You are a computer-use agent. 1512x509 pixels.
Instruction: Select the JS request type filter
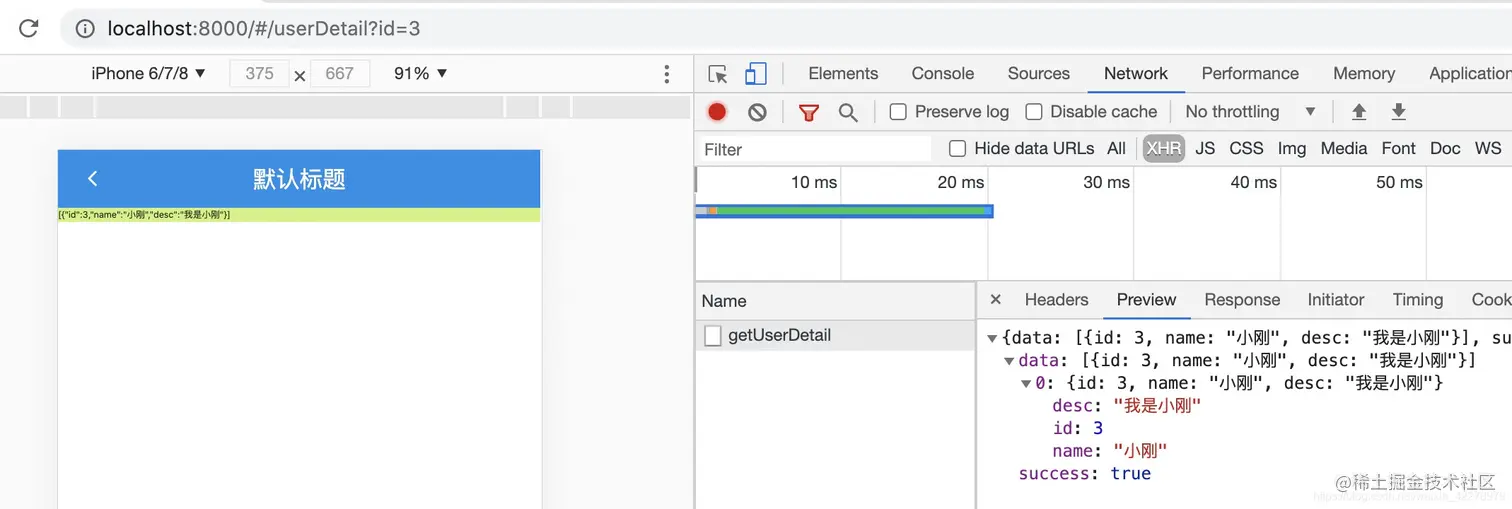1205,148
